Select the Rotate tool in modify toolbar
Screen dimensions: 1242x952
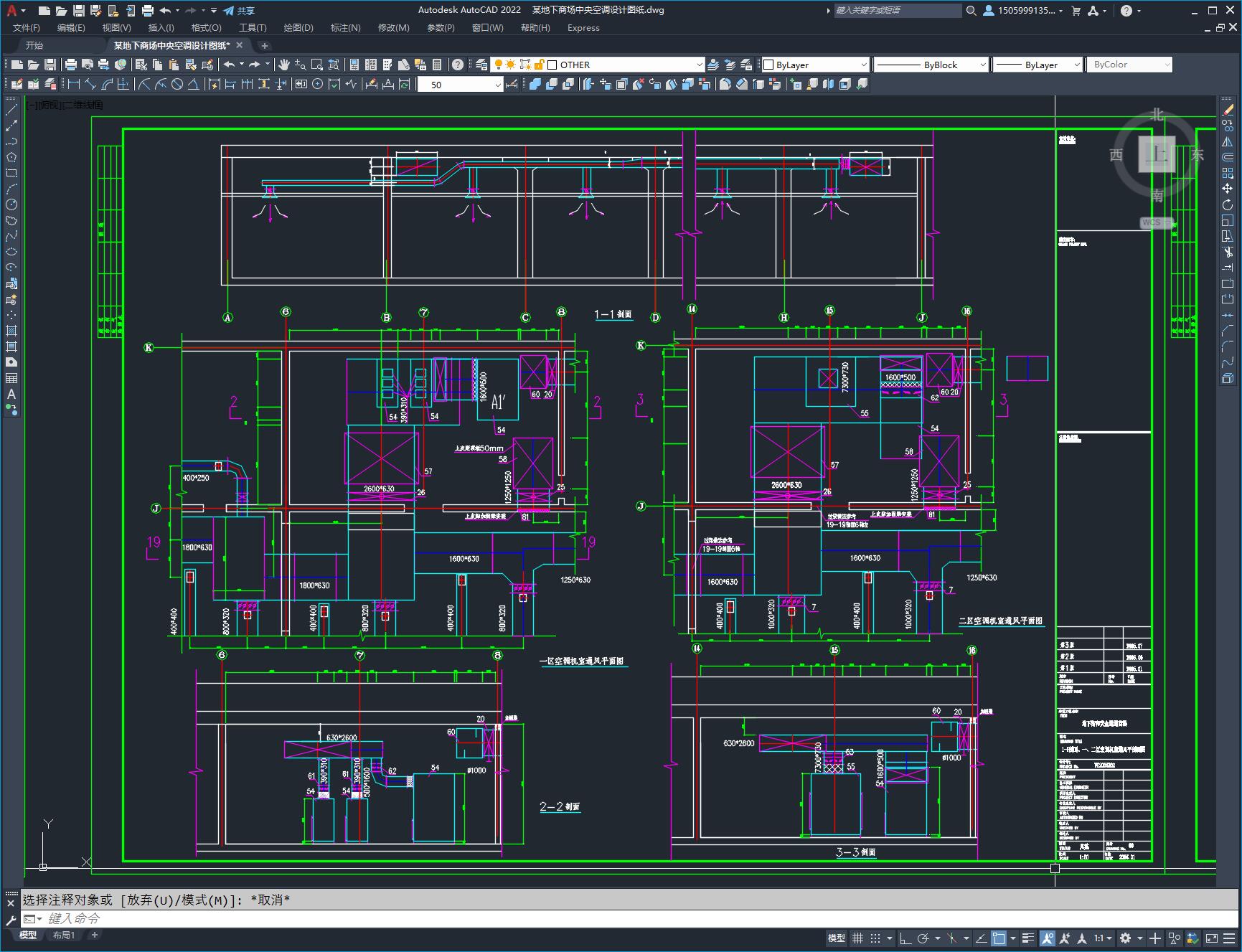click(x=1228, y=204)
